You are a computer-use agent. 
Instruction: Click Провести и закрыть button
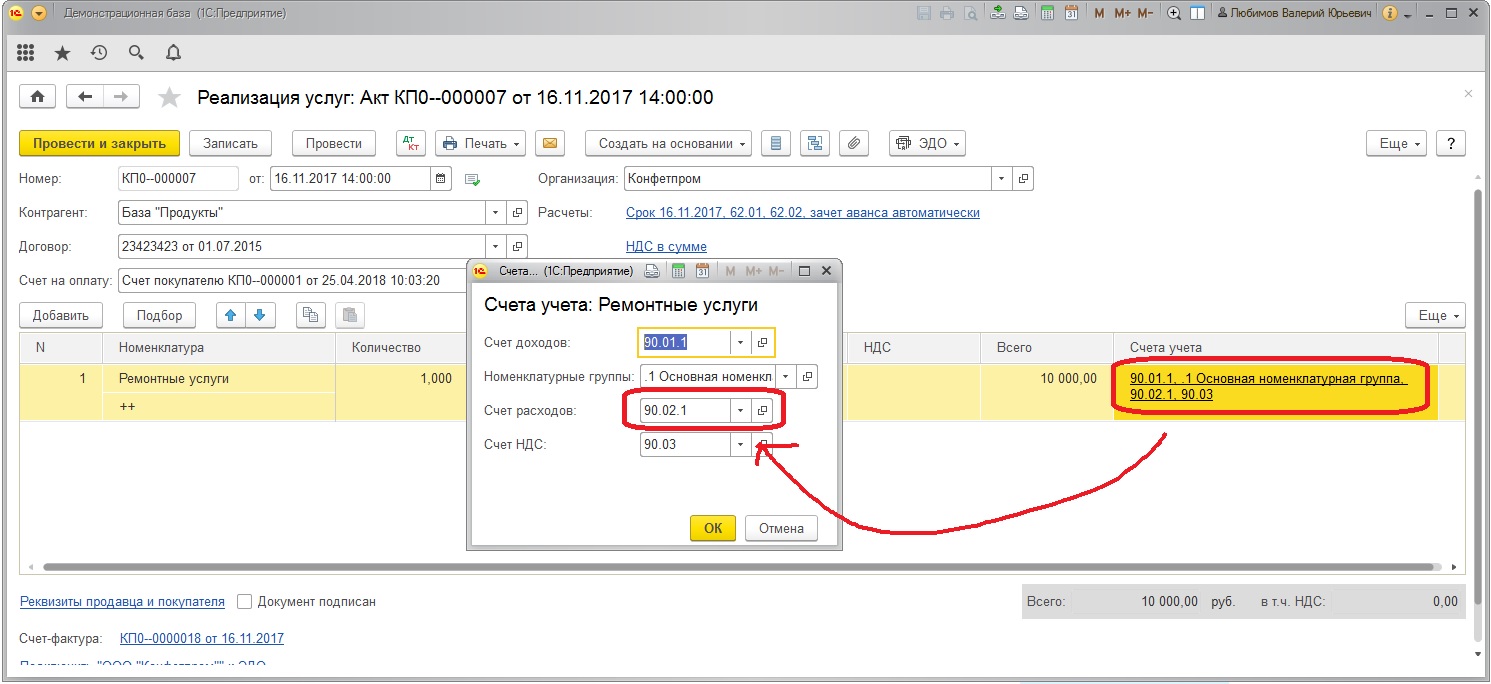tap(99, 143)
